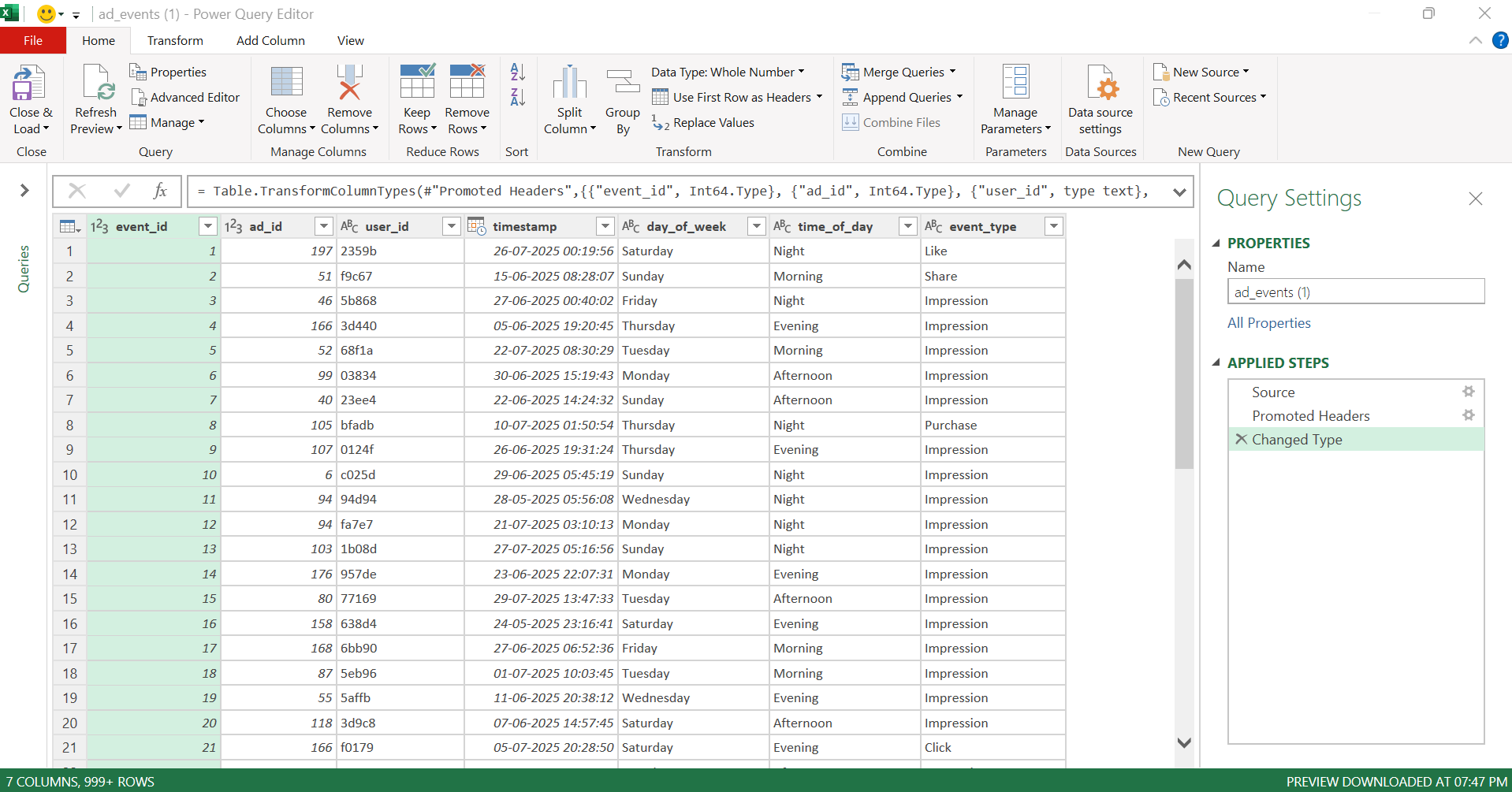
Task: Expand the formula bar
Action: [1179, 191]
